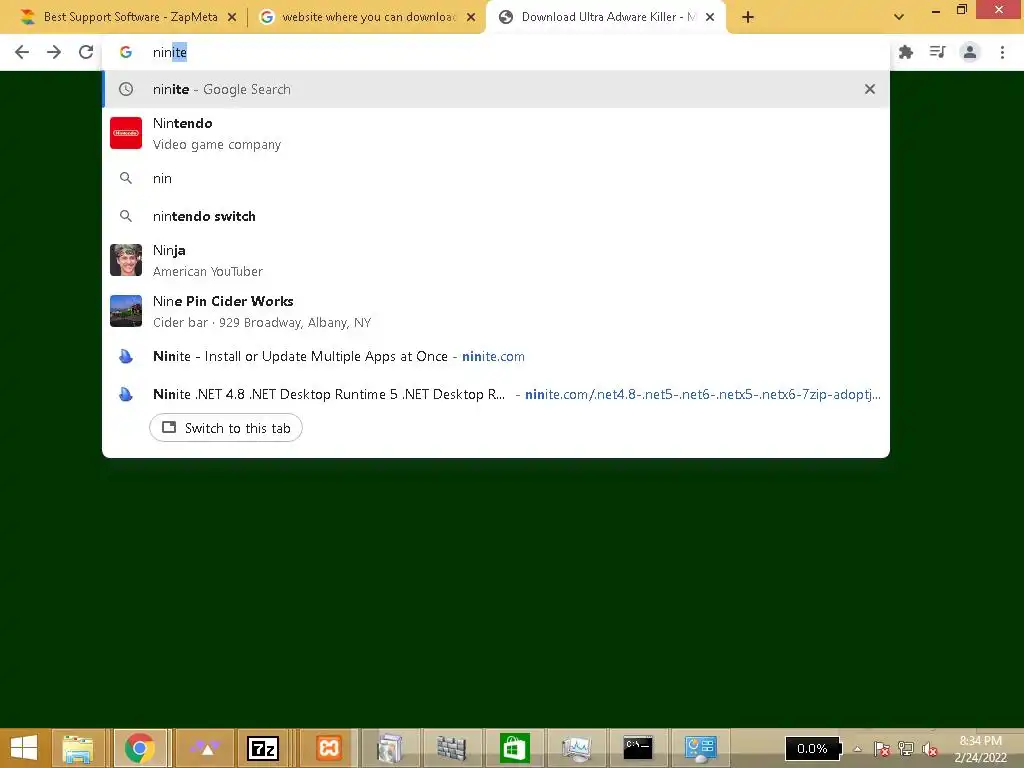Select the 'nintendo switch' search suggestion
The height and width of the screenshot is (768, 1024).
(496, 216)
